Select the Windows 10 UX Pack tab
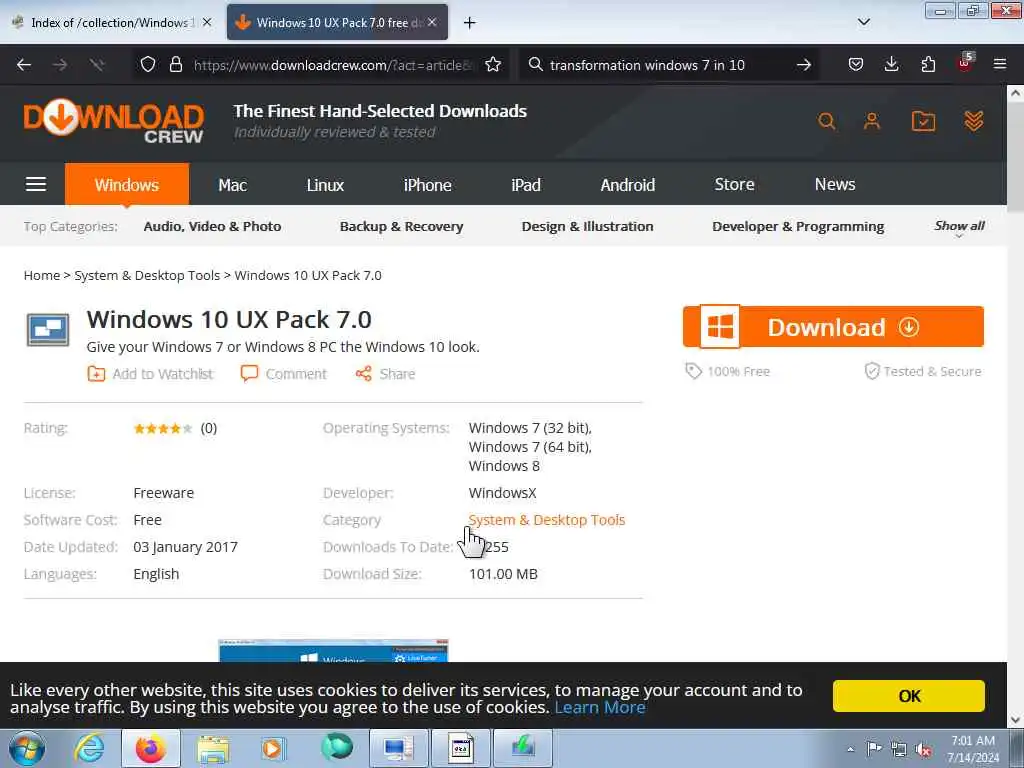The image size is (1024, 768). tap(337, 22)
